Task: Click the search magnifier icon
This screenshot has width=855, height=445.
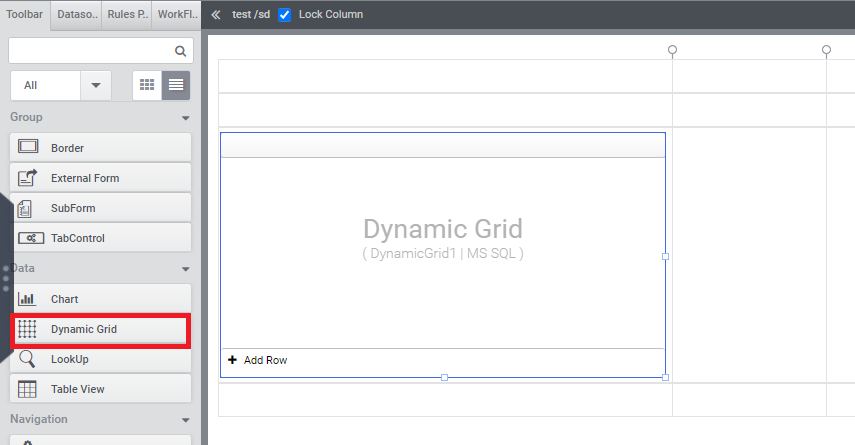Action: click(180, 51)
